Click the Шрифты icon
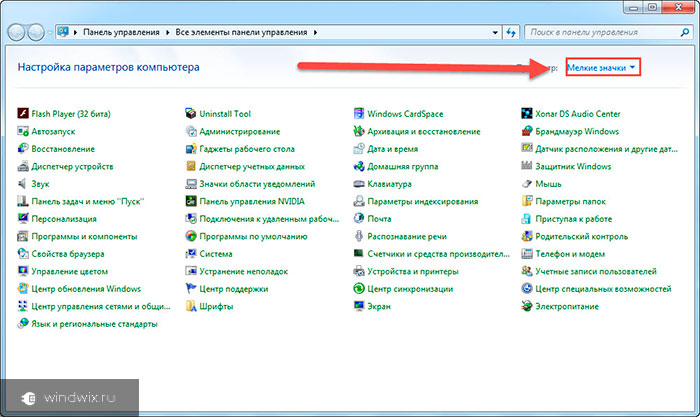This screenshot has width=700, height=417. tap(191, 306)
